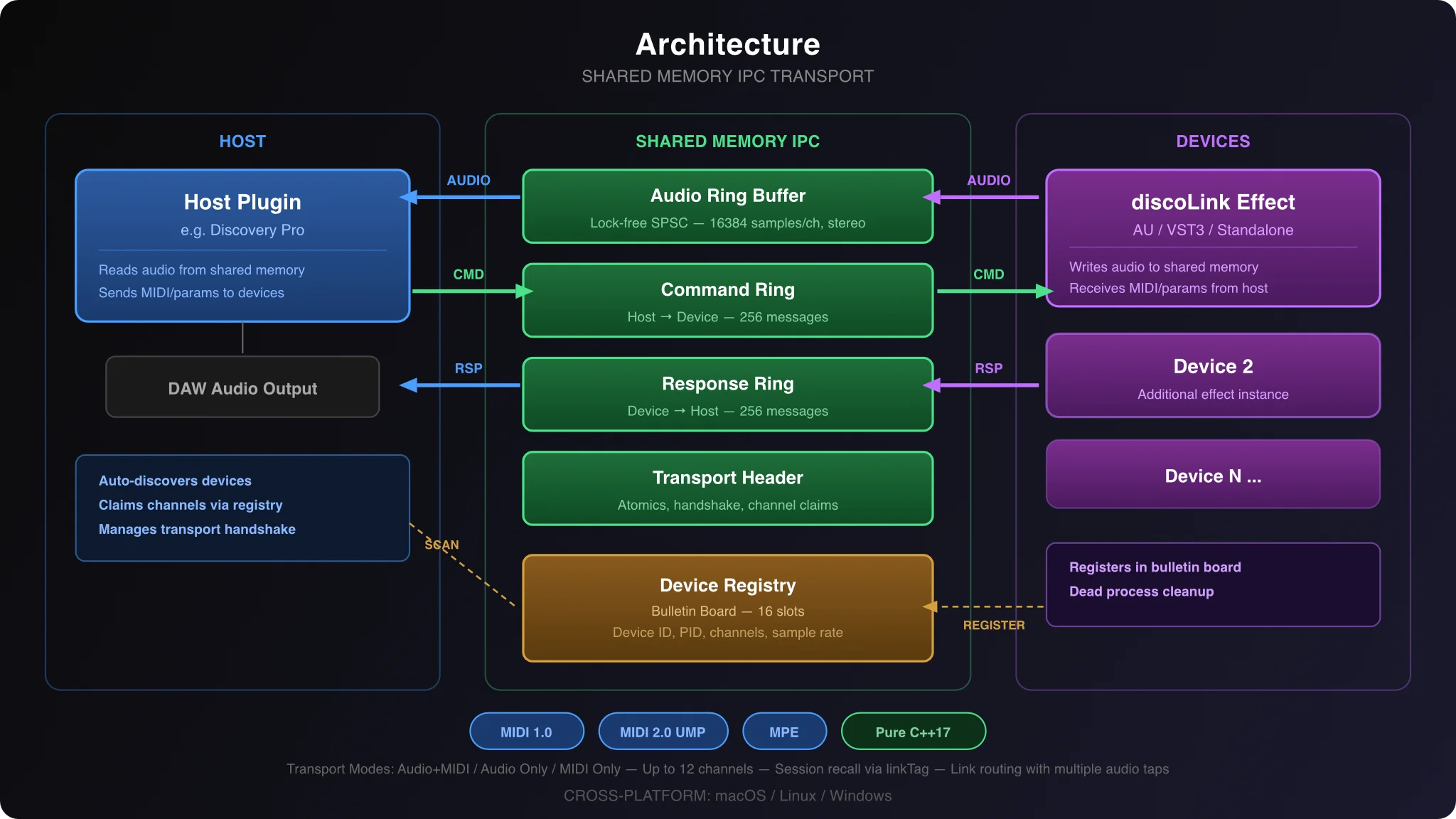Select the Response Ring block
Image resolution: width=1456 pixels, height=819 pixels.
click(727, 394)
